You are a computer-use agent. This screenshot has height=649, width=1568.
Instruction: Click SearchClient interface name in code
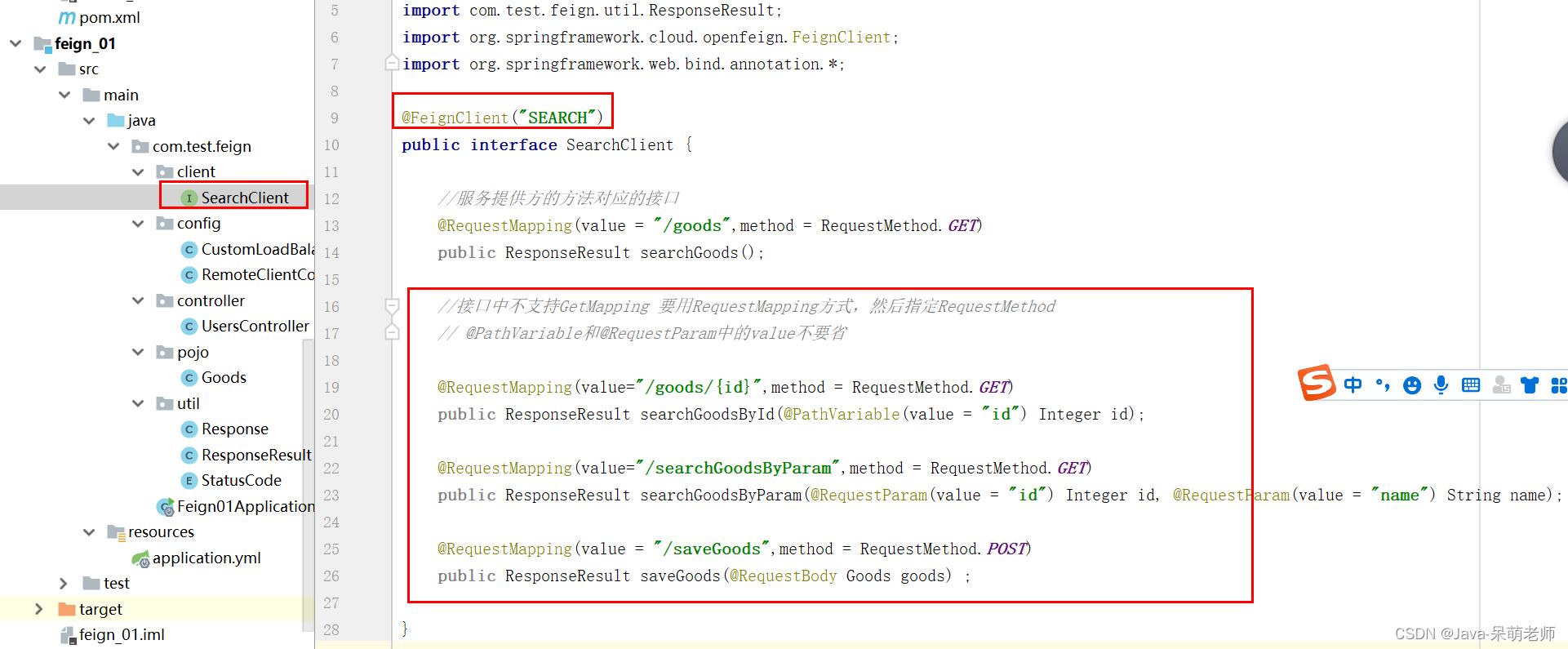(x=620, y=144)
